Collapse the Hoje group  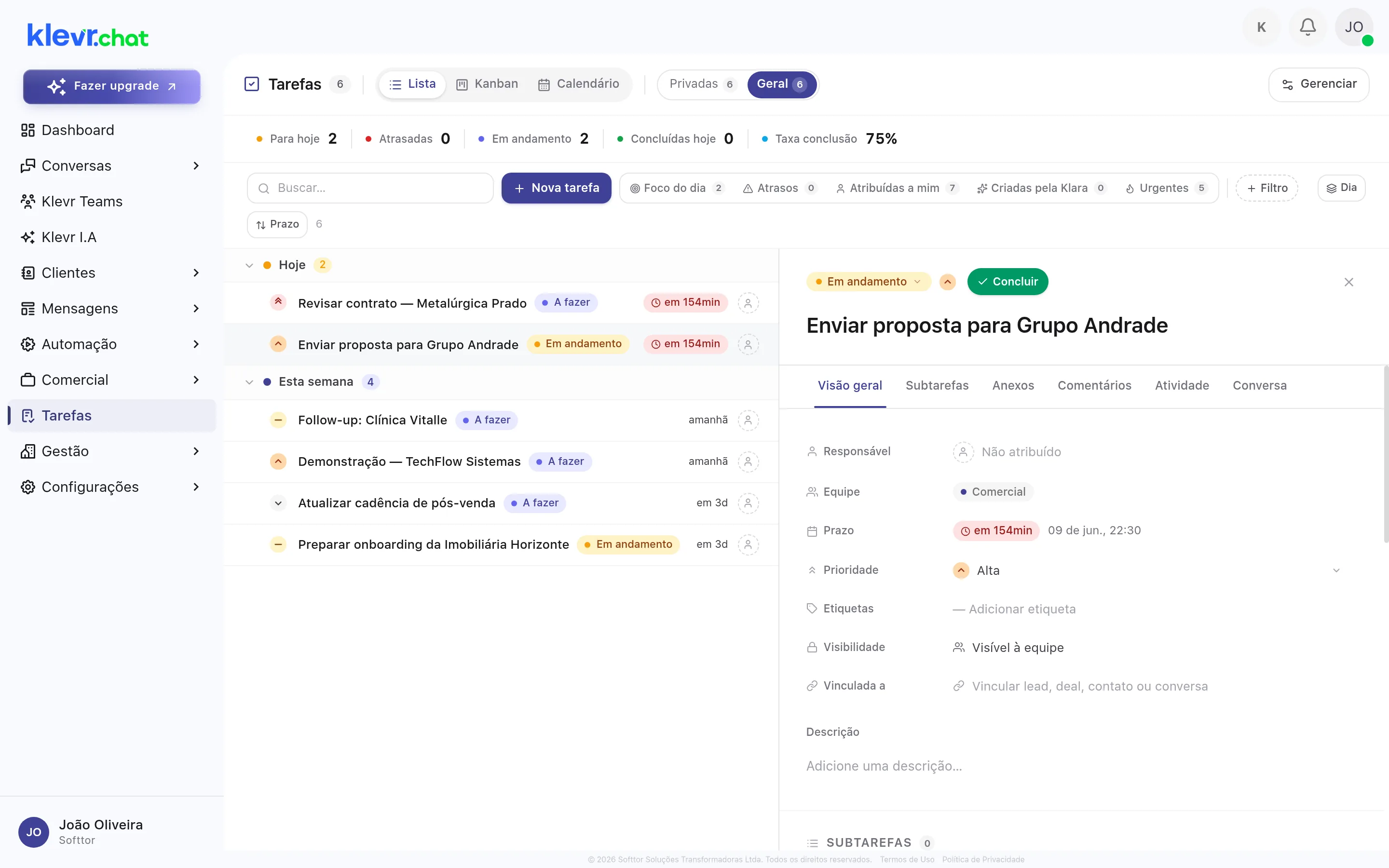249,265
